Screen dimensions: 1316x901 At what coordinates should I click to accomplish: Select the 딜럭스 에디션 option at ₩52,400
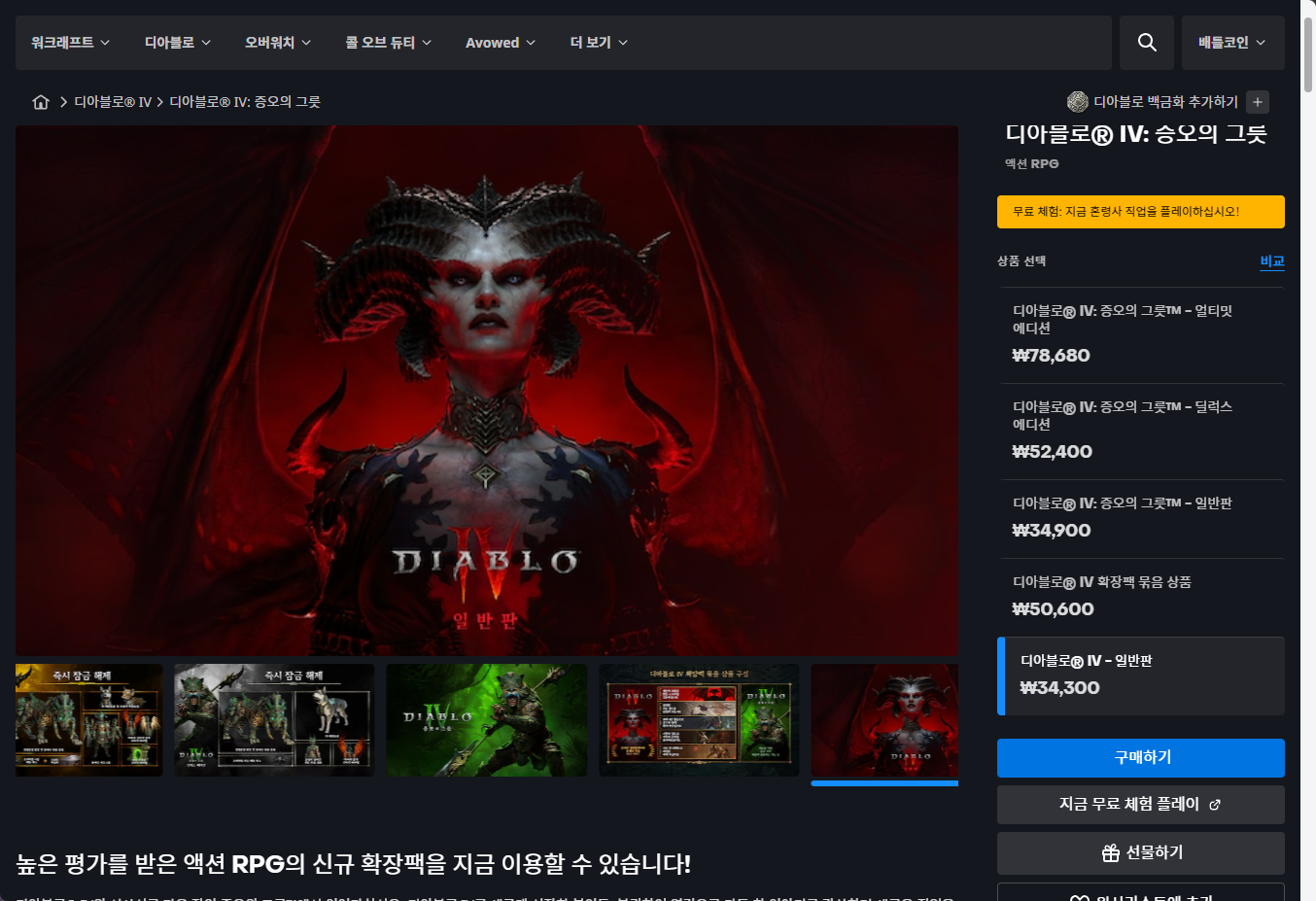pyautogui.click(x=1142, y=431)
